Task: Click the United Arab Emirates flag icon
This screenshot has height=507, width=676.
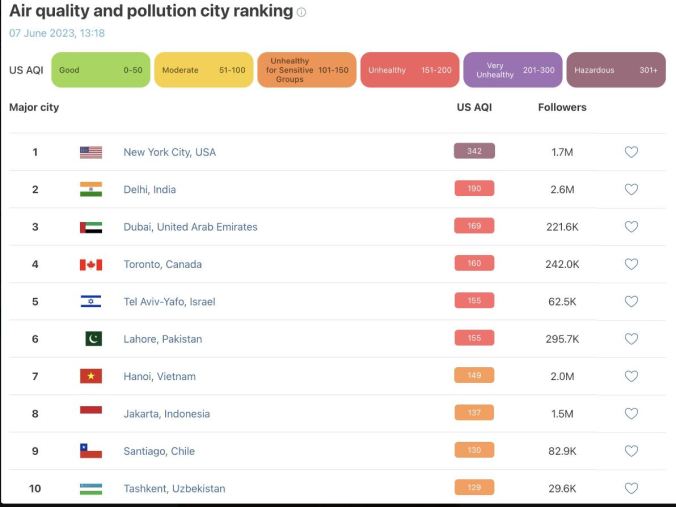Action: coord(91,227)
